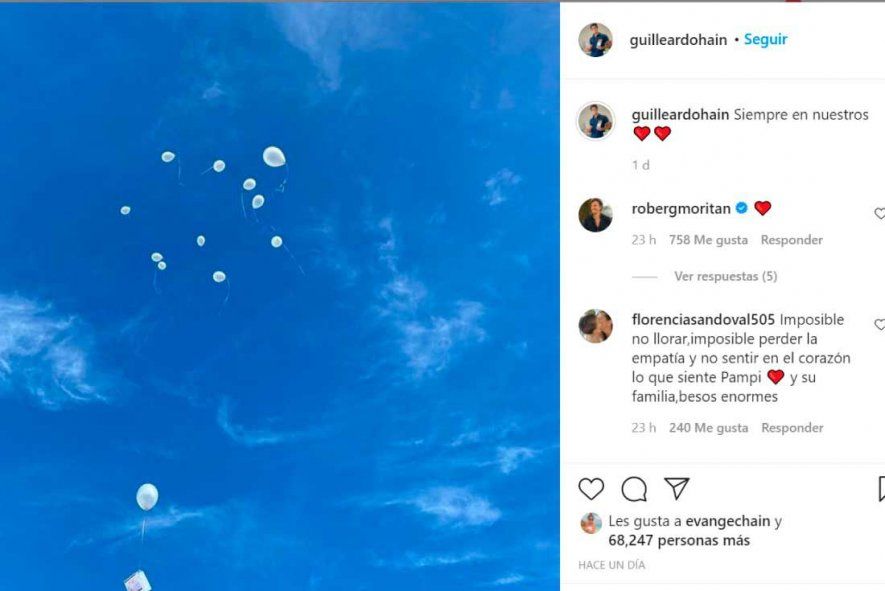Open the evangechain profile link
The image size is (885, 591).
[x=727, y=521]
